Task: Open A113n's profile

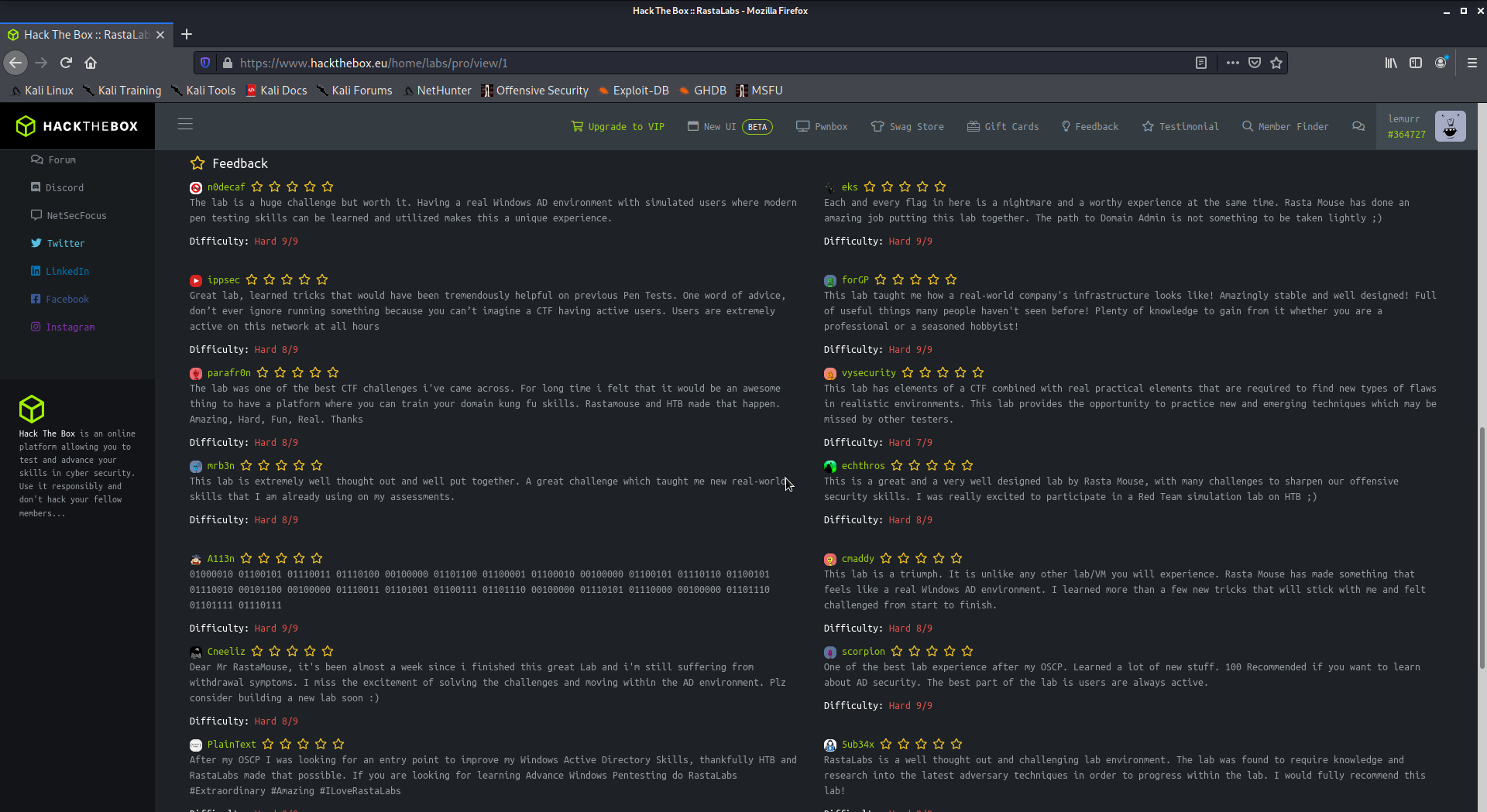Action: (x=221, y=559)
